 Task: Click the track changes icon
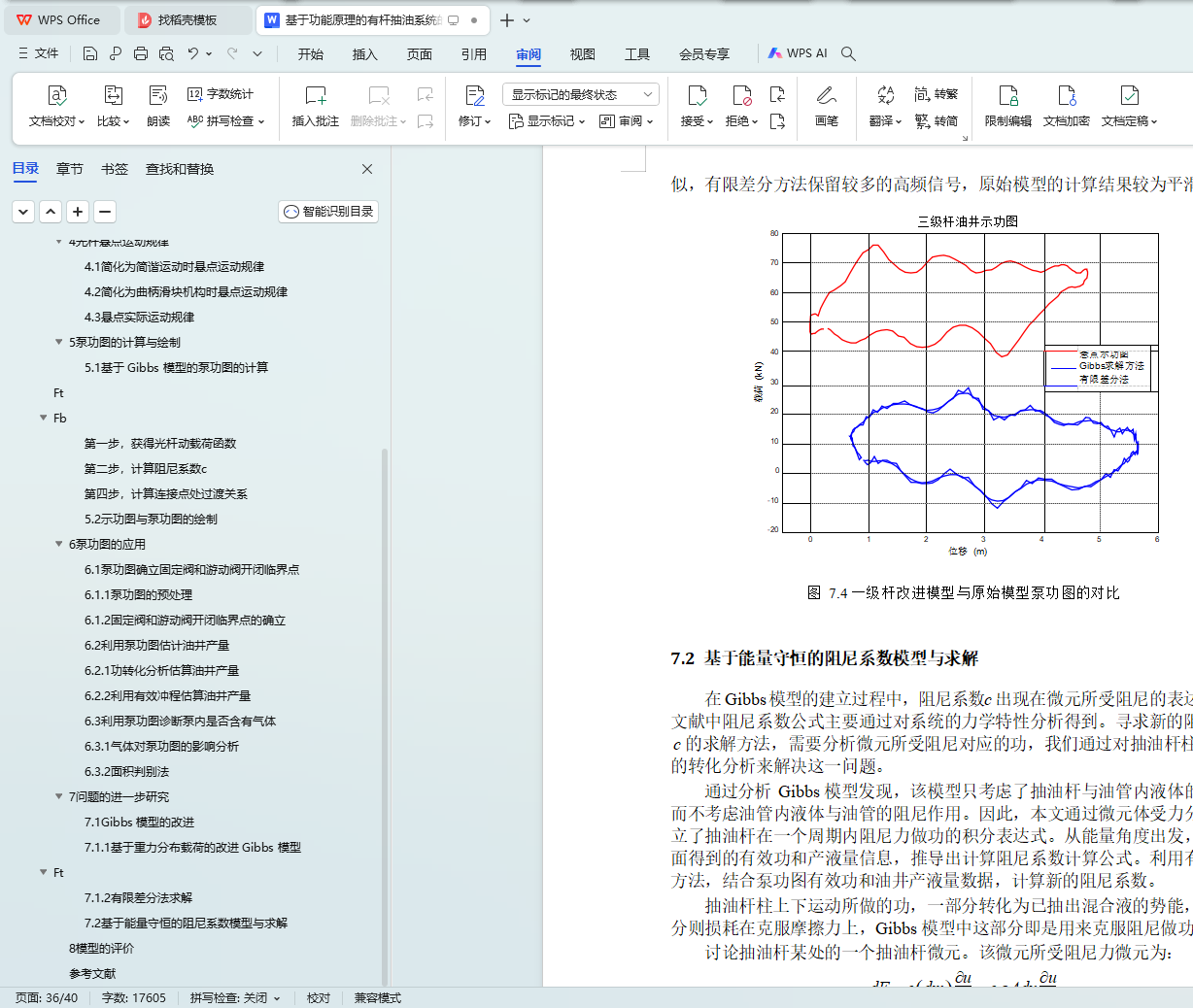coord(474,95)
